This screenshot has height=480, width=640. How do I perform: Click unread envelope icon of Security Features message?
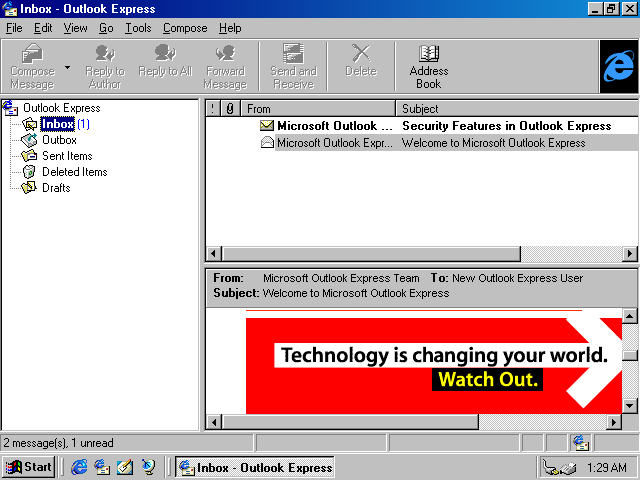267,125
